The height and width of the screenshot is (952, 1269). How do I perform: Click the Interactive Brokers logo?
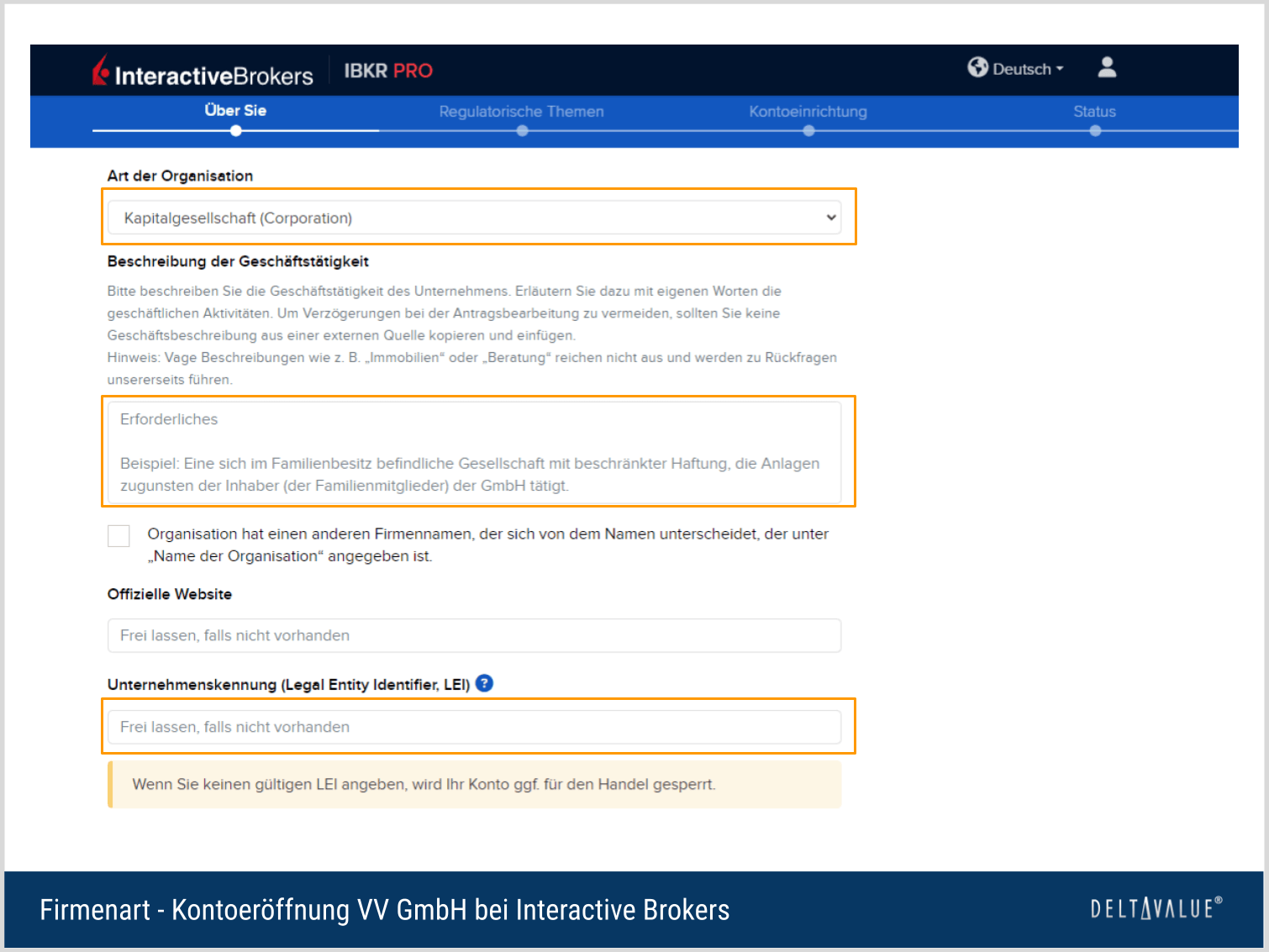203,71
